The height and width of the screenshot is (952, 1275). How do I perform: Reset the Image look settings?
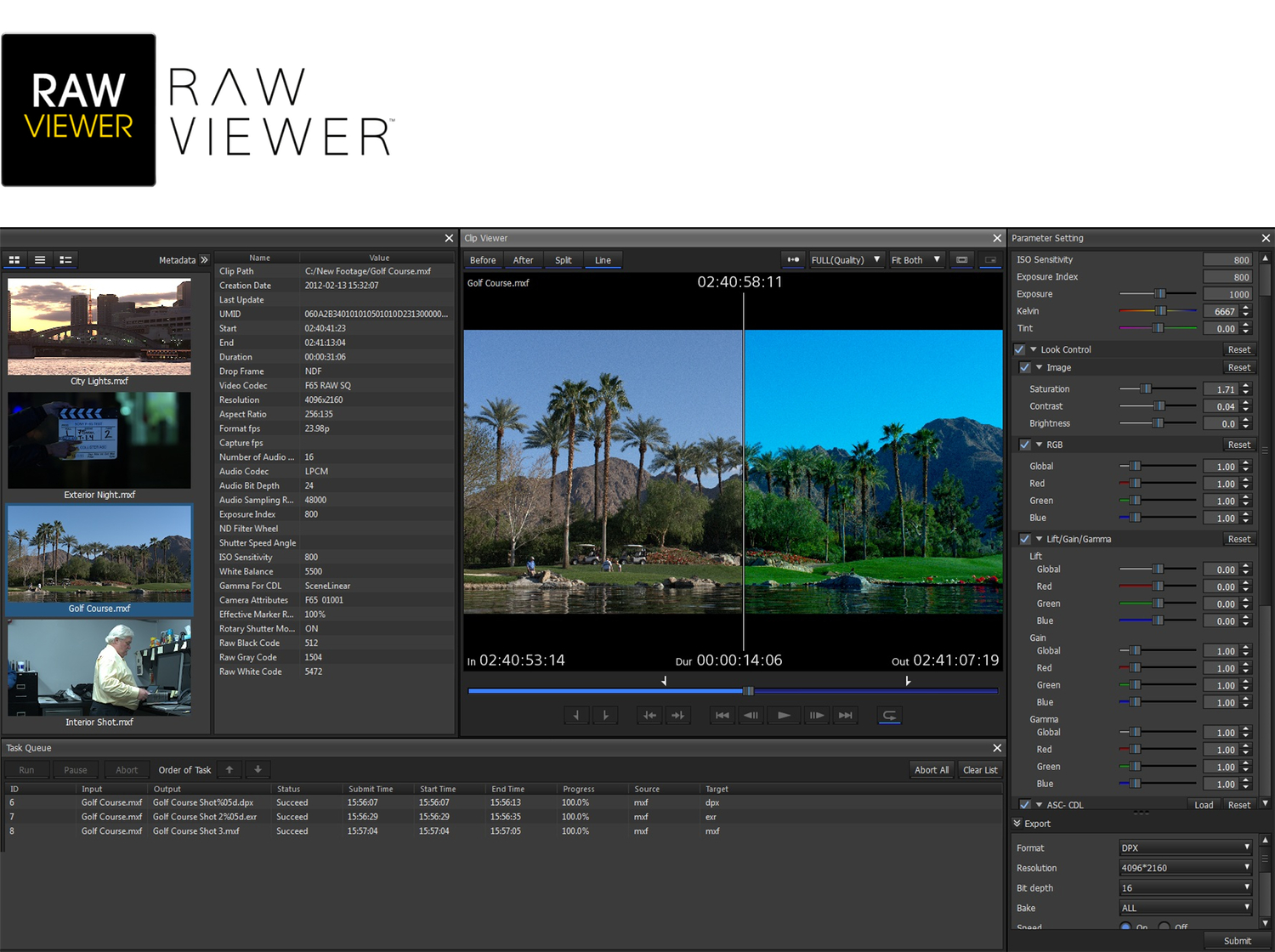click(x=1239, y=367)
